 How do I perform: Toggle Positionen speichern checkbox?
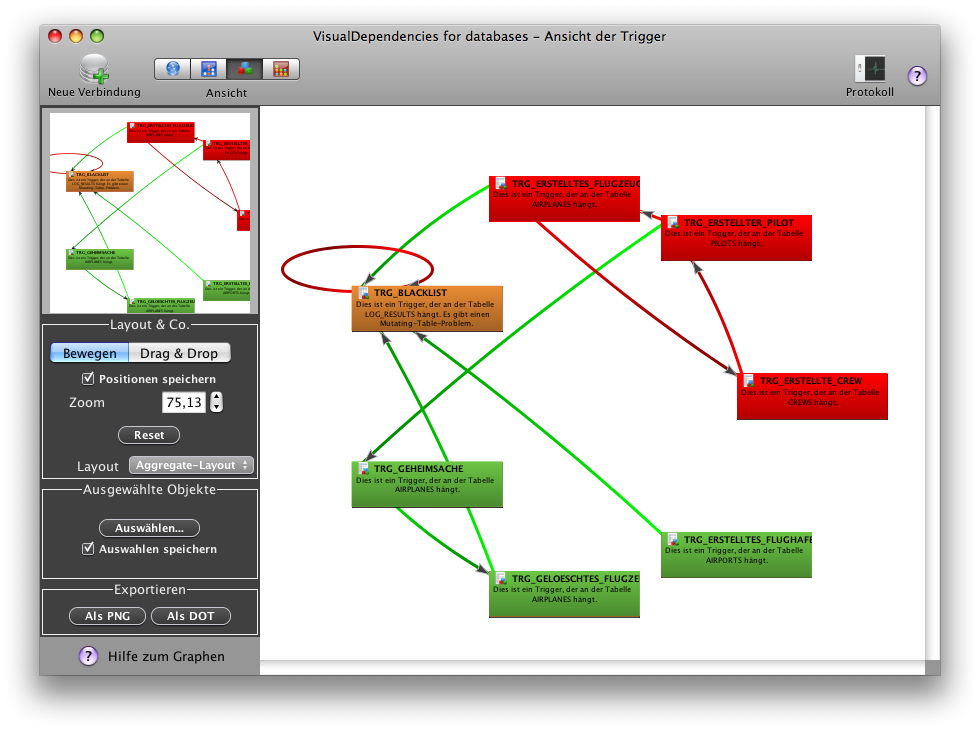click(x=89, y=379)
